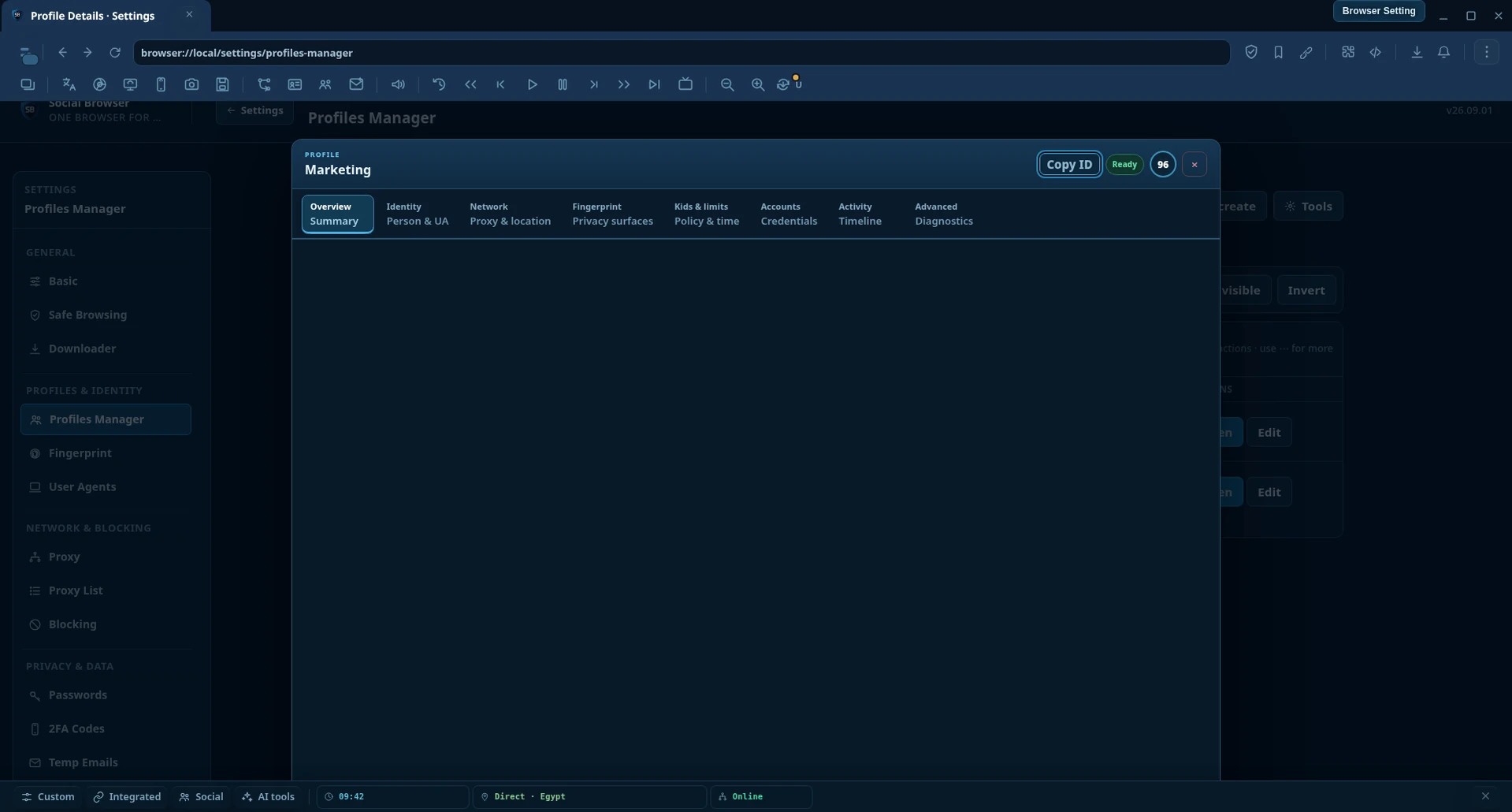Click the 96 score badge
Image resolution: width=1512 pixels, height=812 pixels.
pos(1163,164)
